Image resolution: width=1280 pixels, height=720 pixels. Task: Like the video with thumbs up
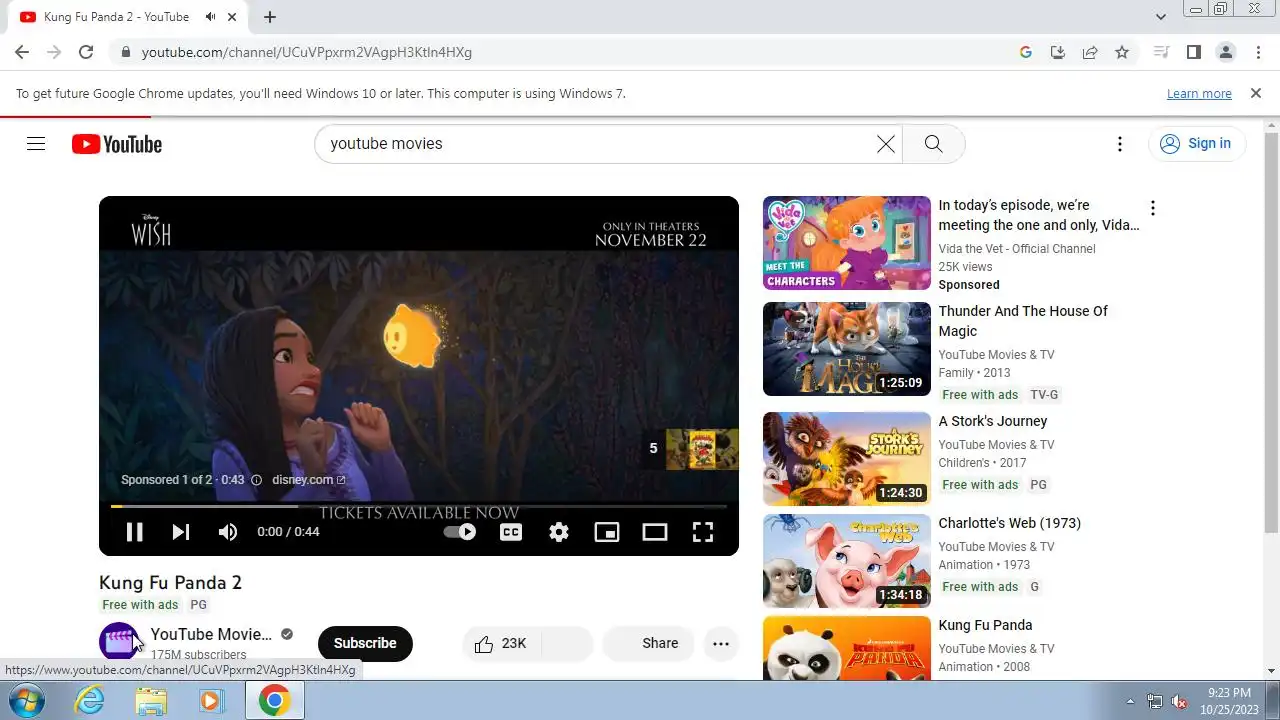click(x=501, y=644)
